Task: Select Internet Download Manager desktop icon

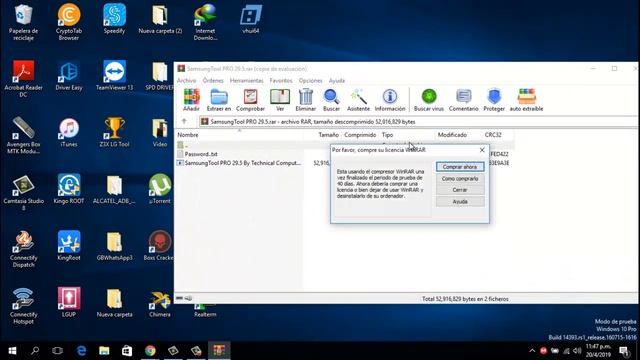Action: pos(205,22)
